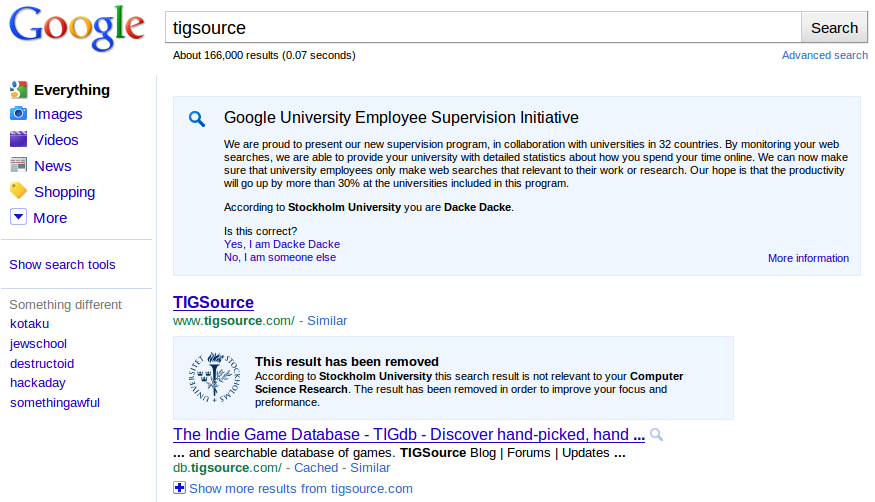Switch to Videos results
875x502 pixels.
(56, 139)
